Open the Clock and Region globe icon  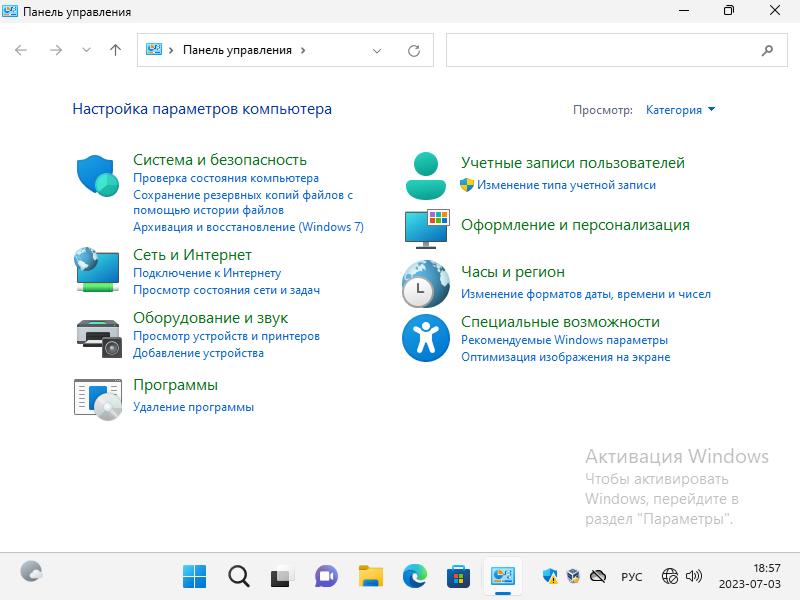point(426,284)
